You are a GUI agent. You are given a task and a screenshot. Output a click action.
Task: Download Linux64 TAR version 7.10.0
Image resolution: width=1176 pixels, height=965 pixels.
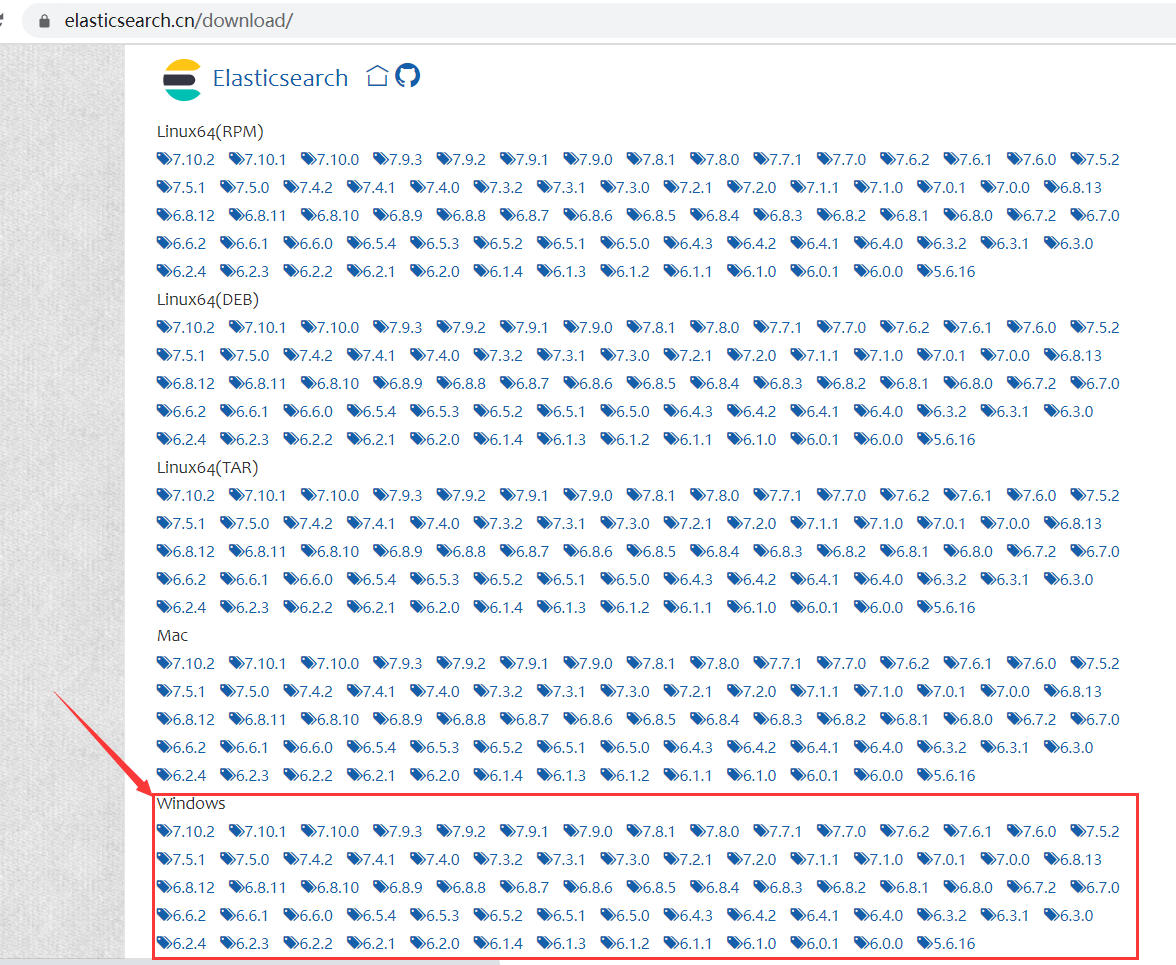pyautogui.click(x=329, y=496)
